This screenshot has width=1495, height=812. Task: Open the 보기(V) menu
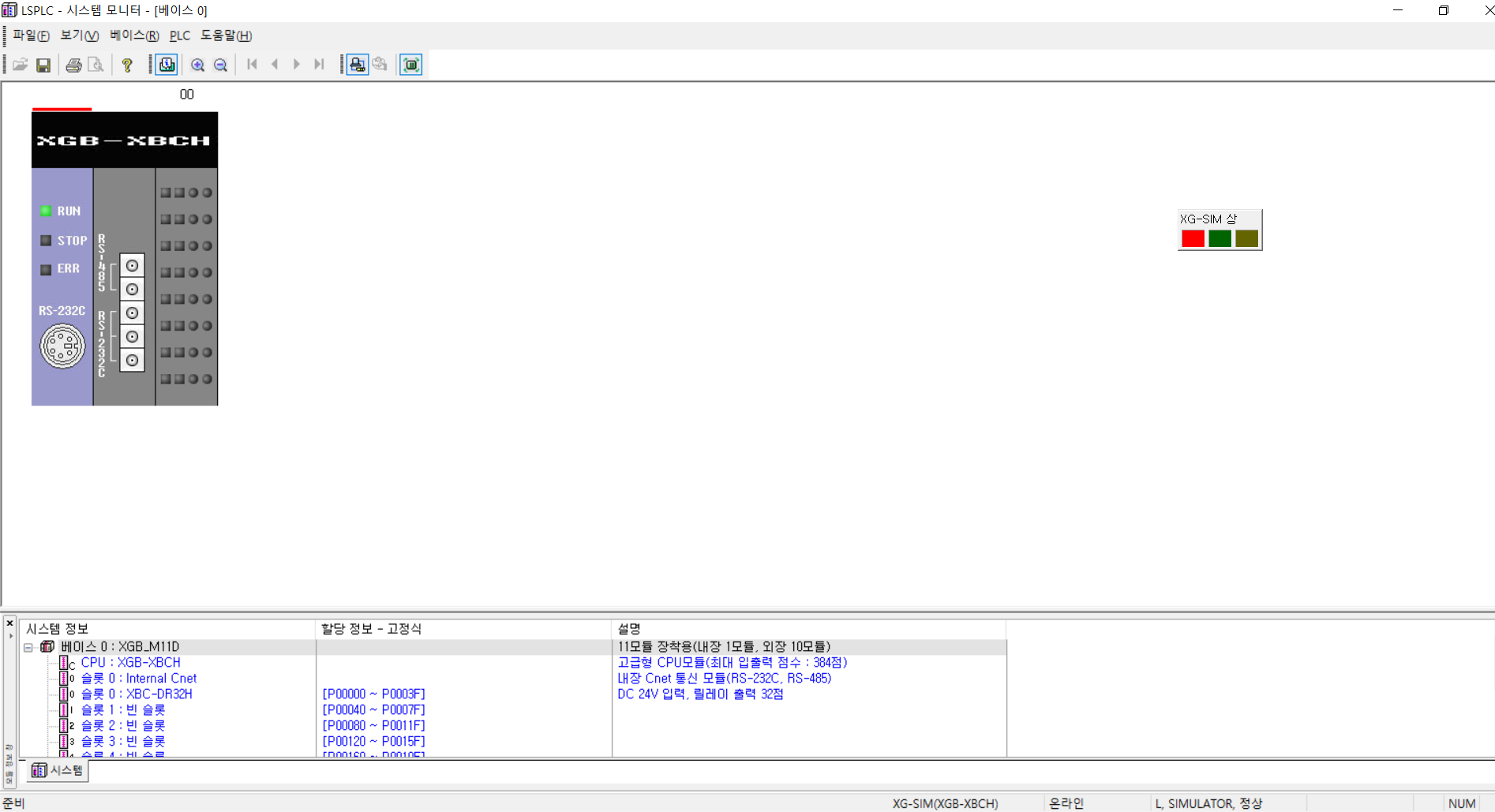(80, 36)
